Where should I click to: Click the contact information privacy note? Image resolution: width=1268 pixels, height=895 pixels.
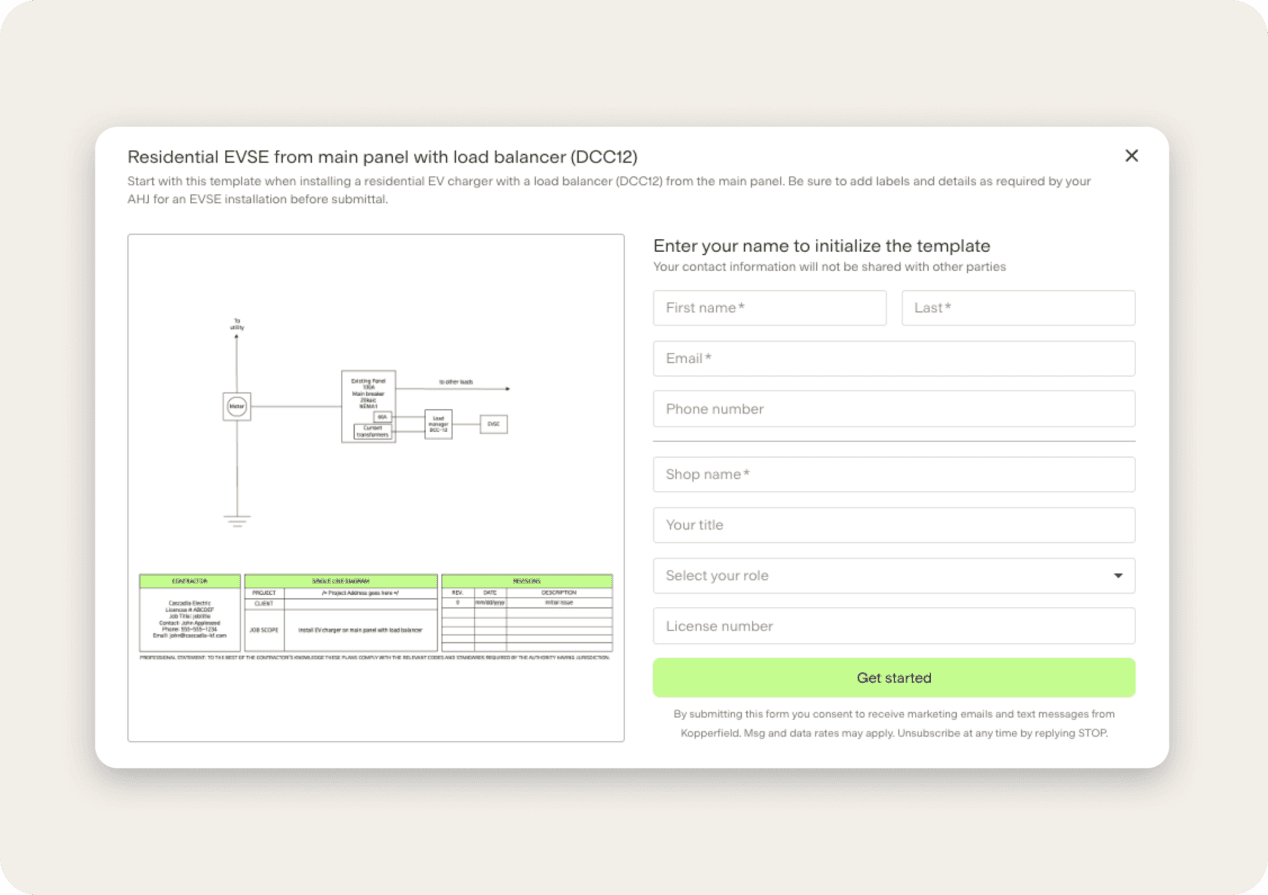click(x=830, y=267)
